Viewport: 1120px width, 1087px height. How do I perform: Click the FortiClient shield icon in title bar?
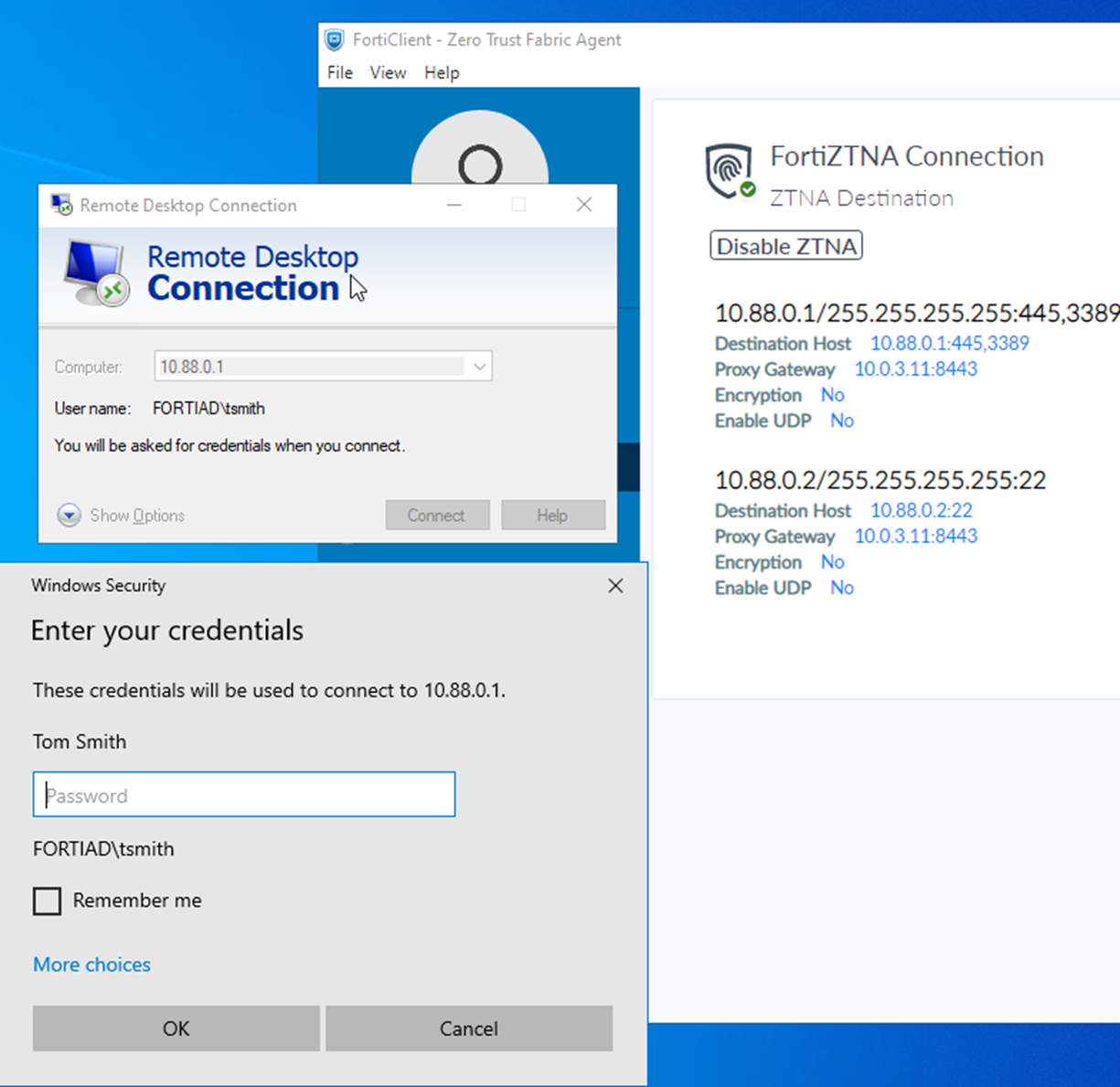[x=335, y=40]
